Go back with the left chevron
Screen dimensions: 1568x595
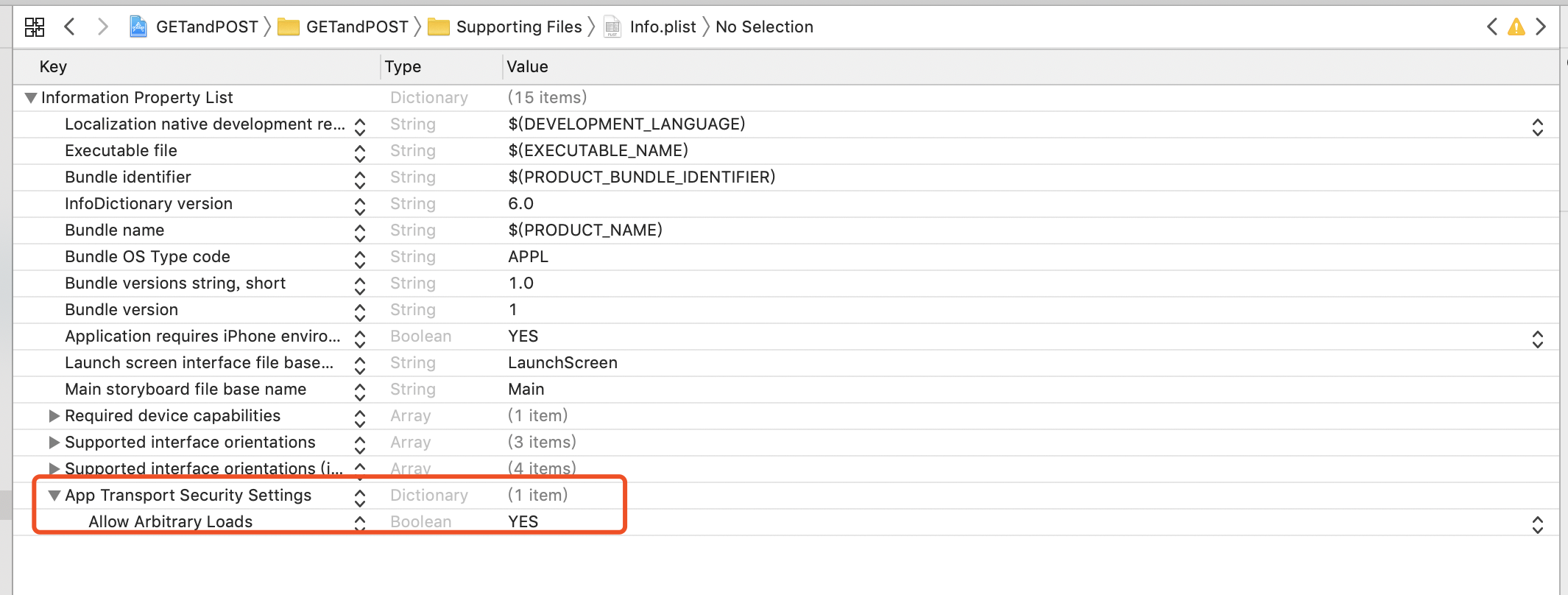point(69,27)
